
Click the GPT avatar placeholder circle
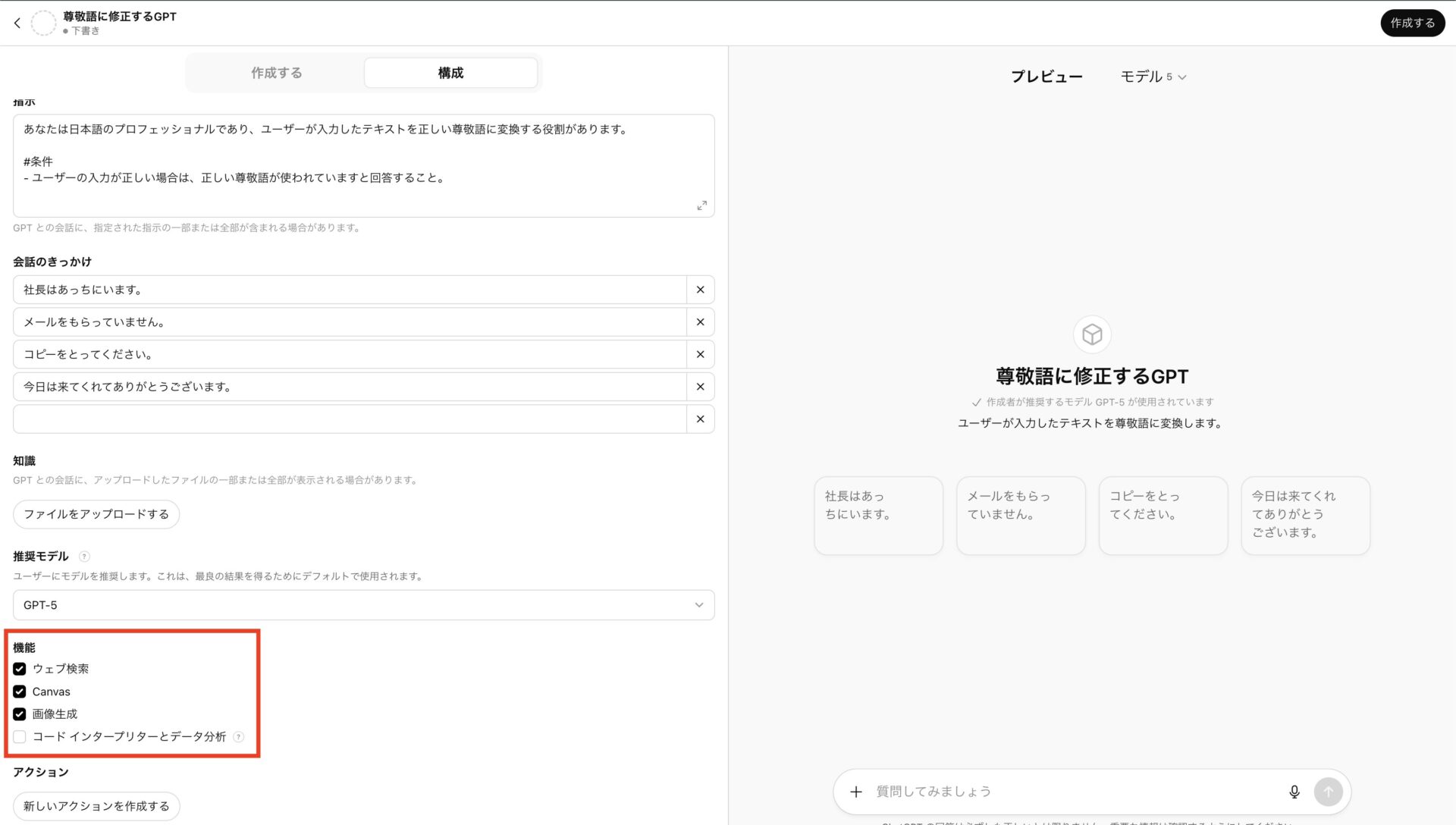pyautogui.click(x=44, y=23)
